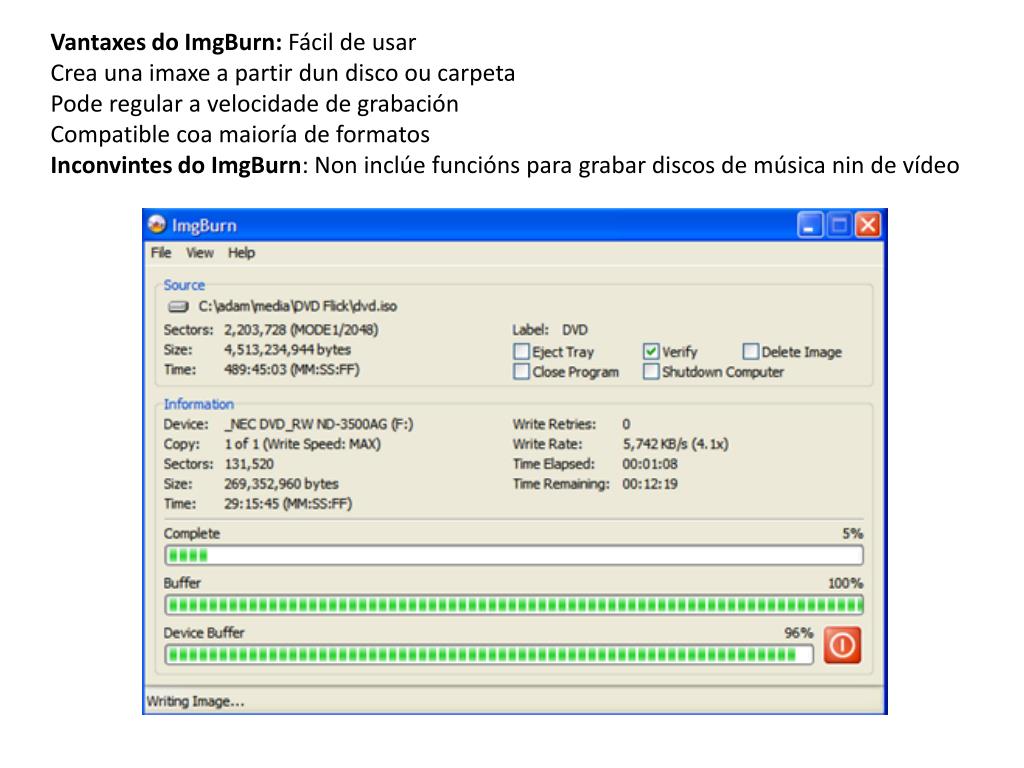1024x768 pixels.
Task: Click the Label value DVD
Action: coord(575,330)
